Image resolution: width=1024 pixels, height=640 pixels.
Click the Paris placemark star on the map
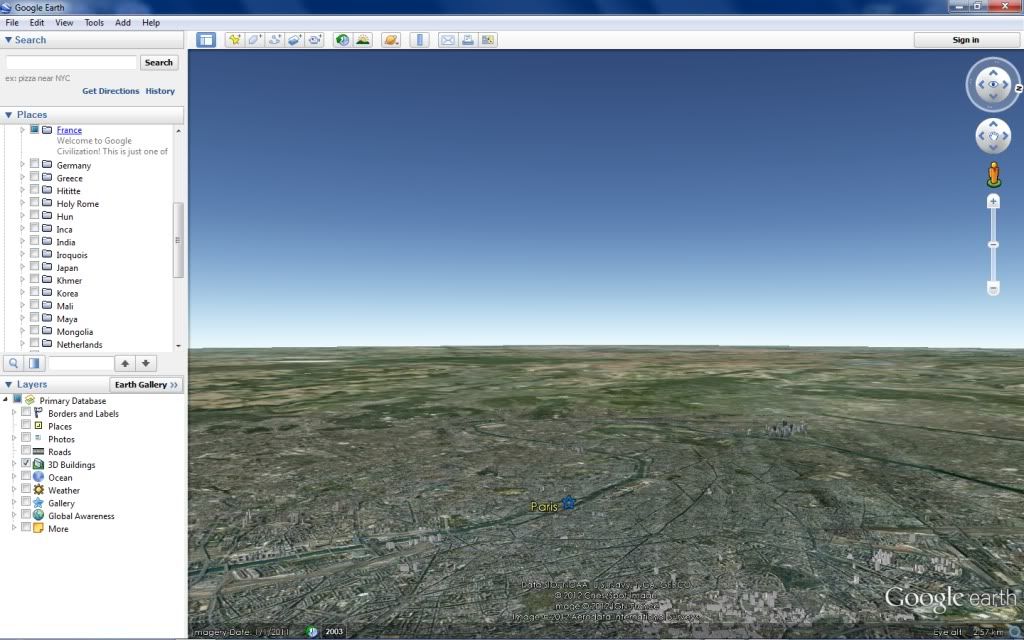click(569, 502)
